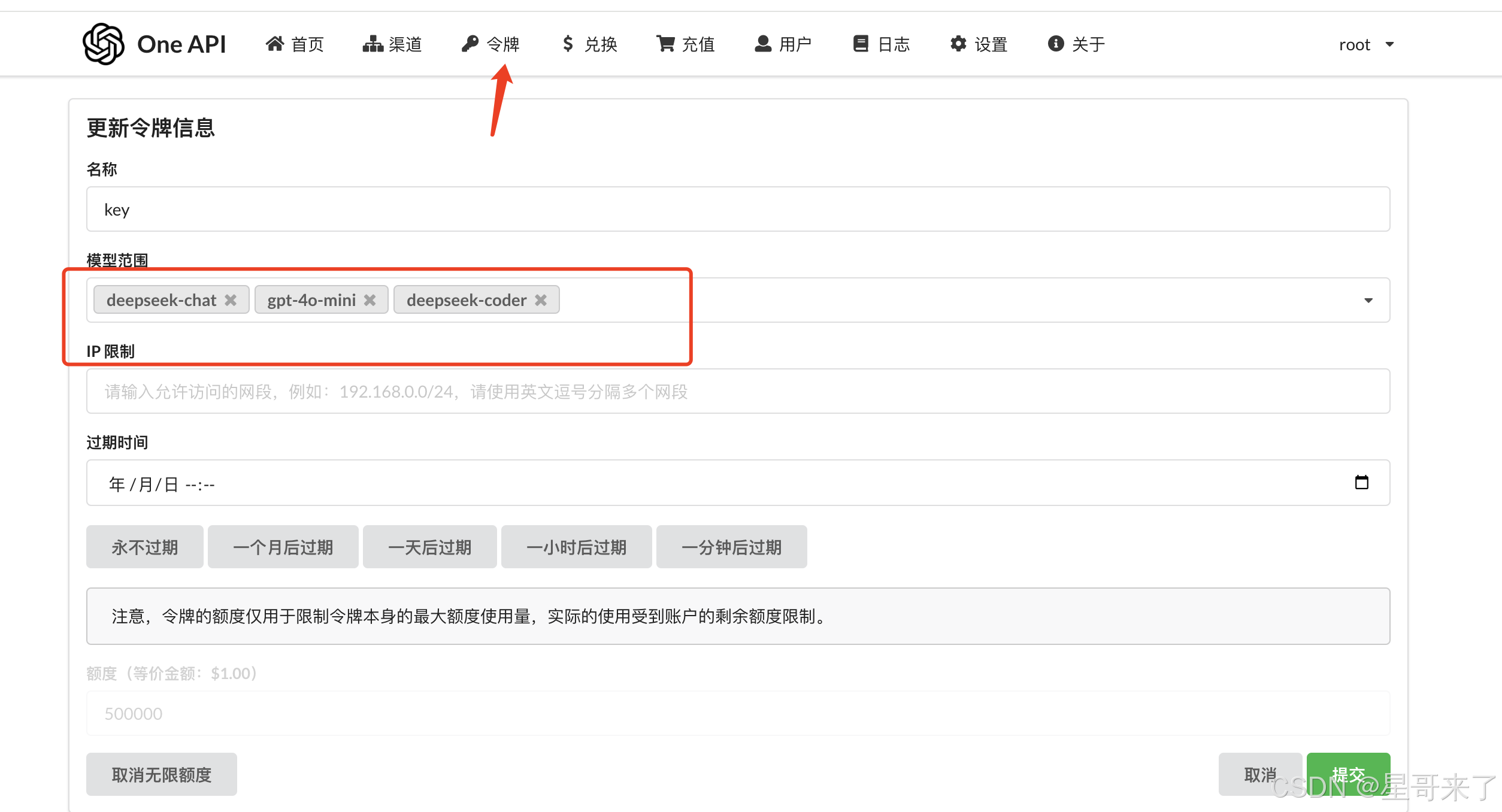
Task: Expand the 模型范围 model dropdown
Action: (1368, 300)
